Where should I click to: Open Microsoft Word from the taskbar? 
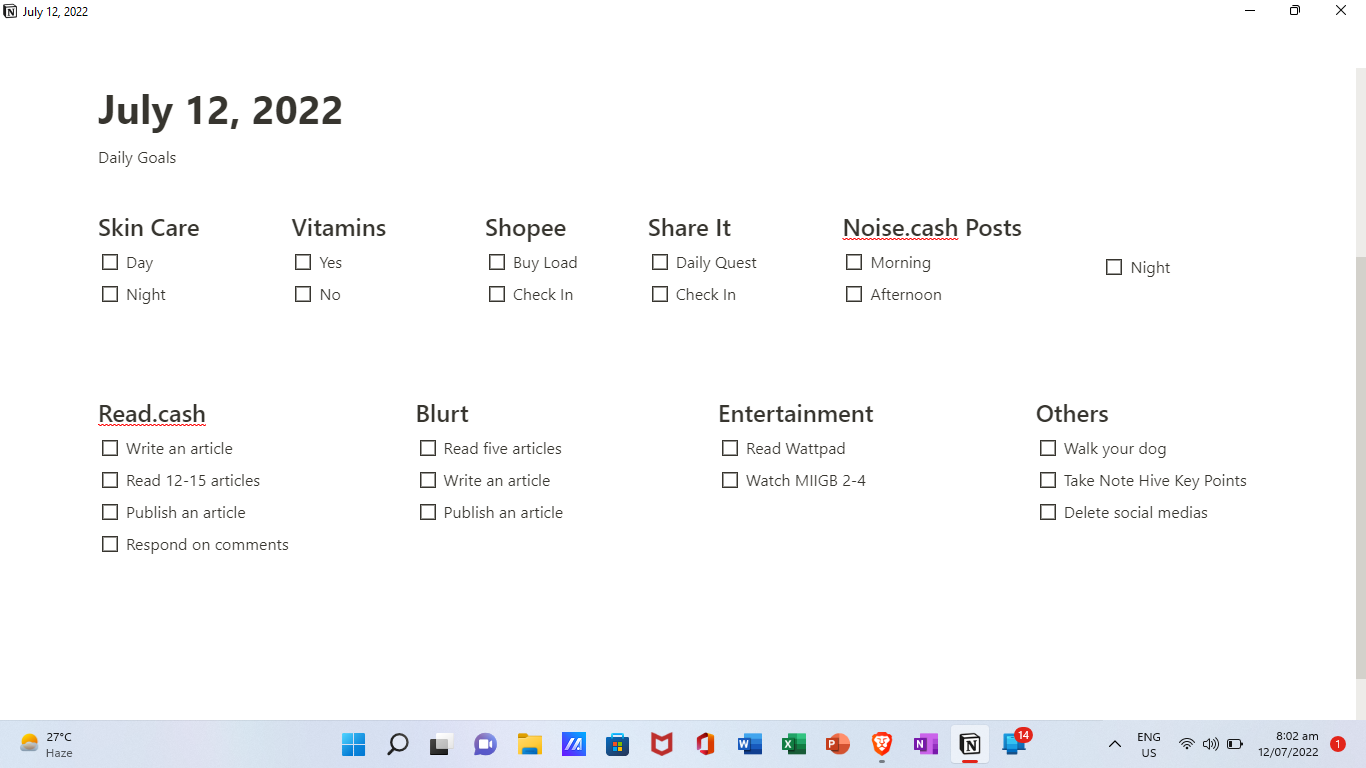[x=749, y=744]
